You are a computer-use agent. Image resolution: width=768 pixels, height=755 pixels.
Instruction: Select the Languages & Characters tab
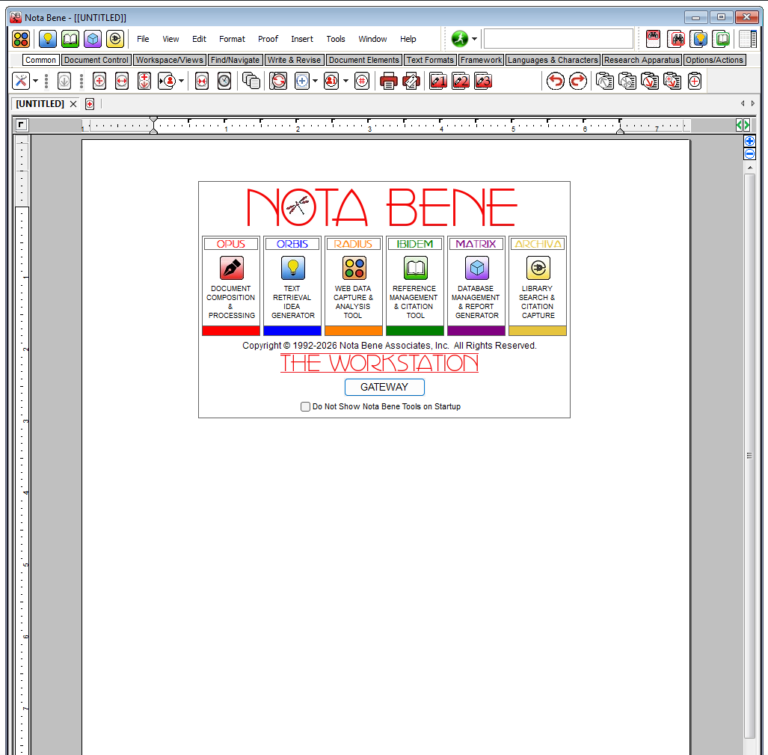(552, 60)
